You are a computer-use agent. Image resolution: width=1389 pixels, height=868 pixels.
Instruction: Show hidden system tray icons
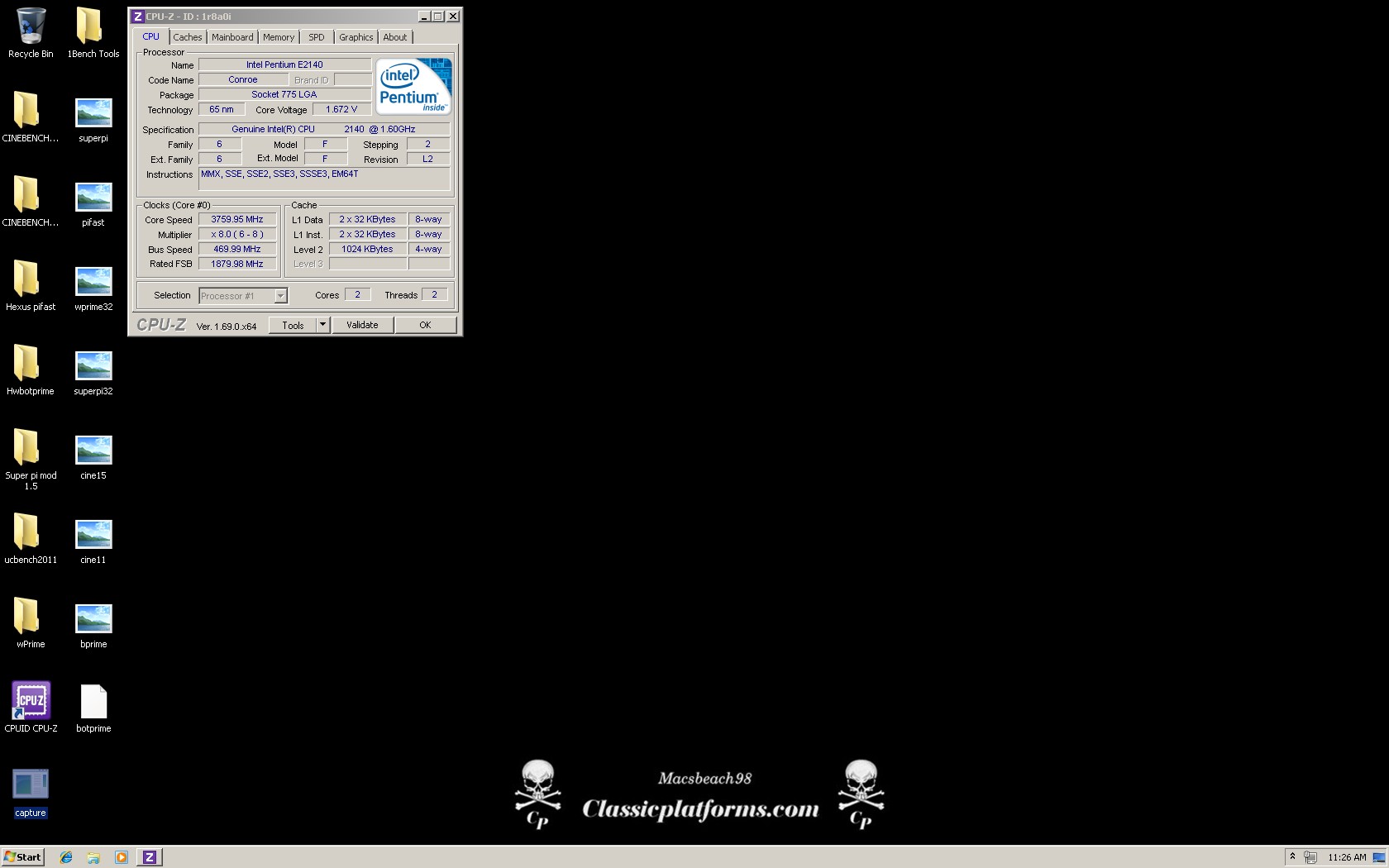pos(1292,857)
